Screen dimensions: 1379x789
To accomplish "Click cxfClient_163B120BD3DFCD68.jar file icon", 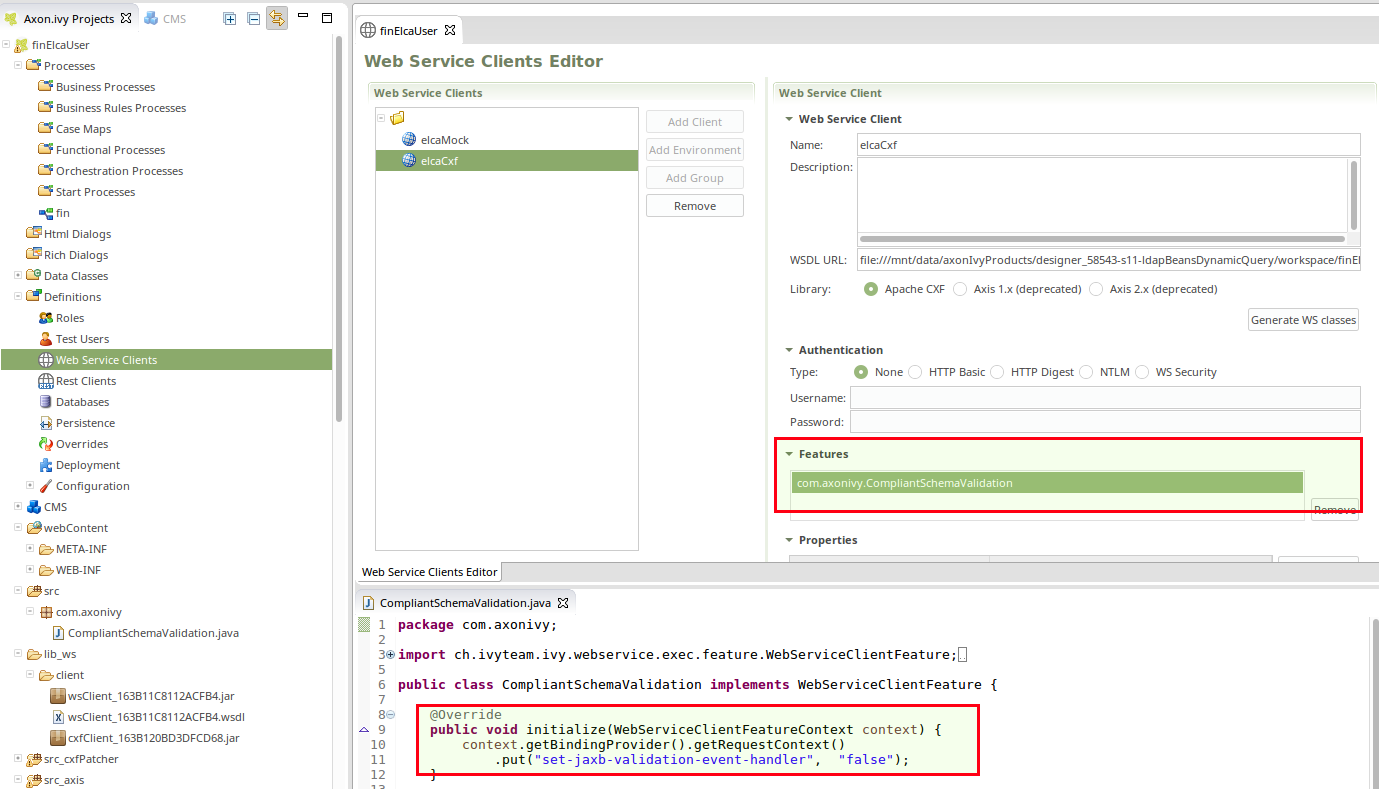I will click(58, 738).
